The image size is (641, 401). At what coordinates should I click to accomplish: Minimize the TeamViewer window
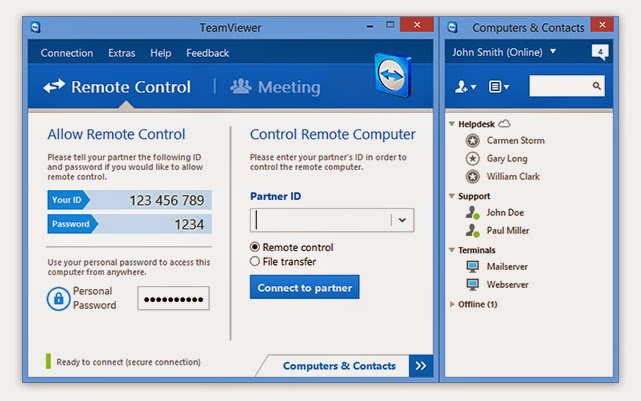(370, 27)
